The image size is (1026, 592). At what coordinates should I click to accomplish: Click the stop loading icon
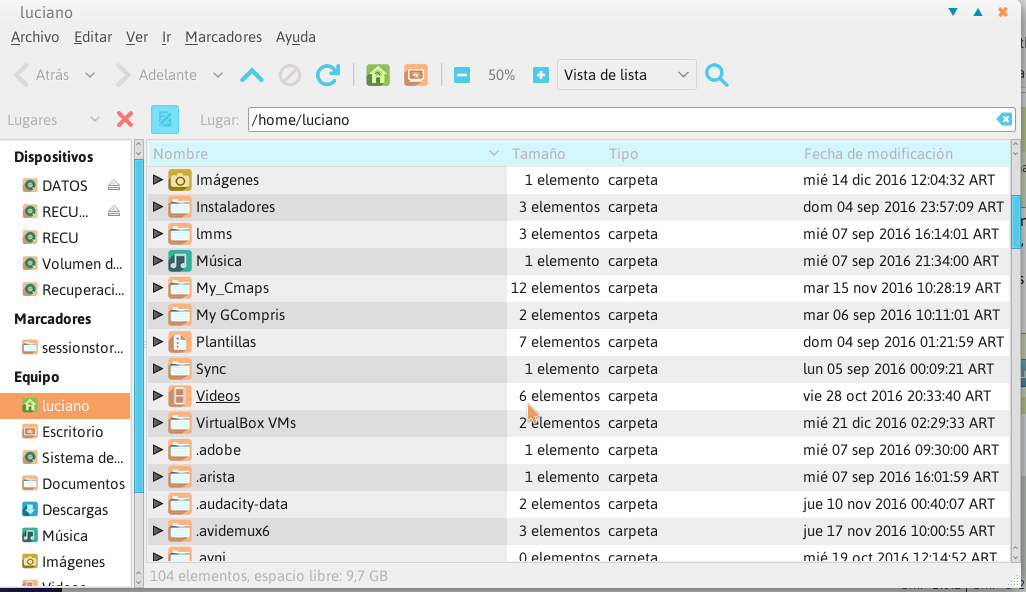pyautogui.click(x=290, y=75)
